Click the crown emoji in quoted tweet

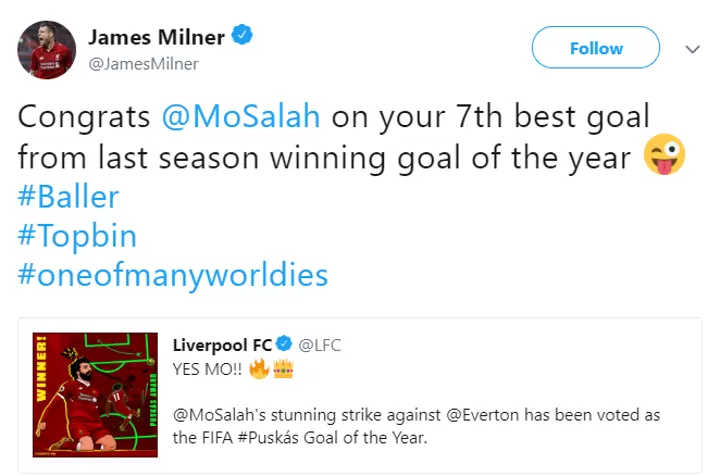283,369
